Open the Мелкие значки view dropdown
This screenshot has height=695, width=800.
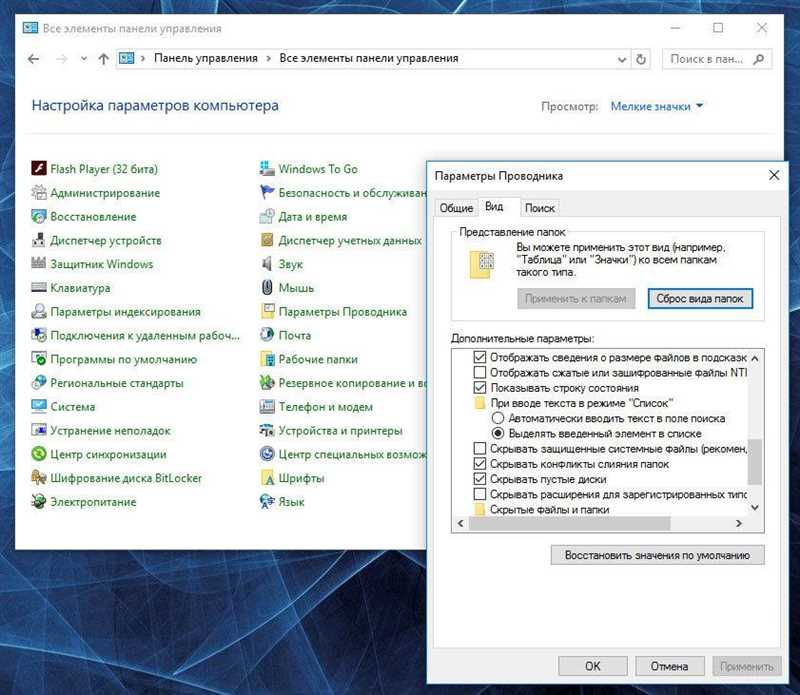click(x=657, y=106)
